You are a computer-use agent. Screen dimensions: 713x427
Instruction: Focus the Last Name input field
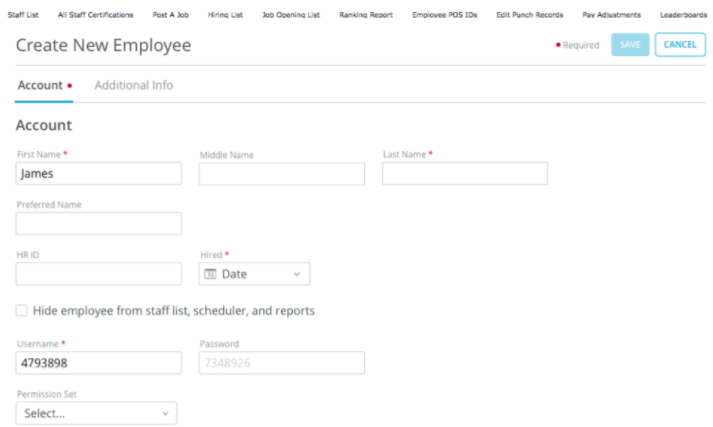(x=465, y=174)
